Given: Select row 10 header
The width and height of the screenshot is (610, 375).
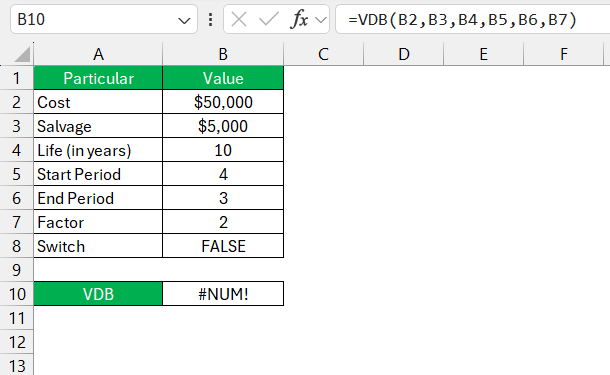Looking at the screenshot, I should point(16,294).
